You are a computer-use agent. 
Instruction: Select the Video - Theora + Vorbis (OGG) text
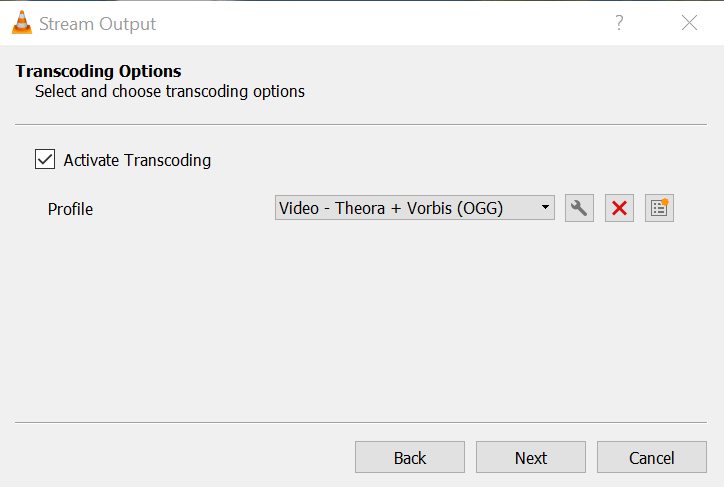tap(391, 208)
